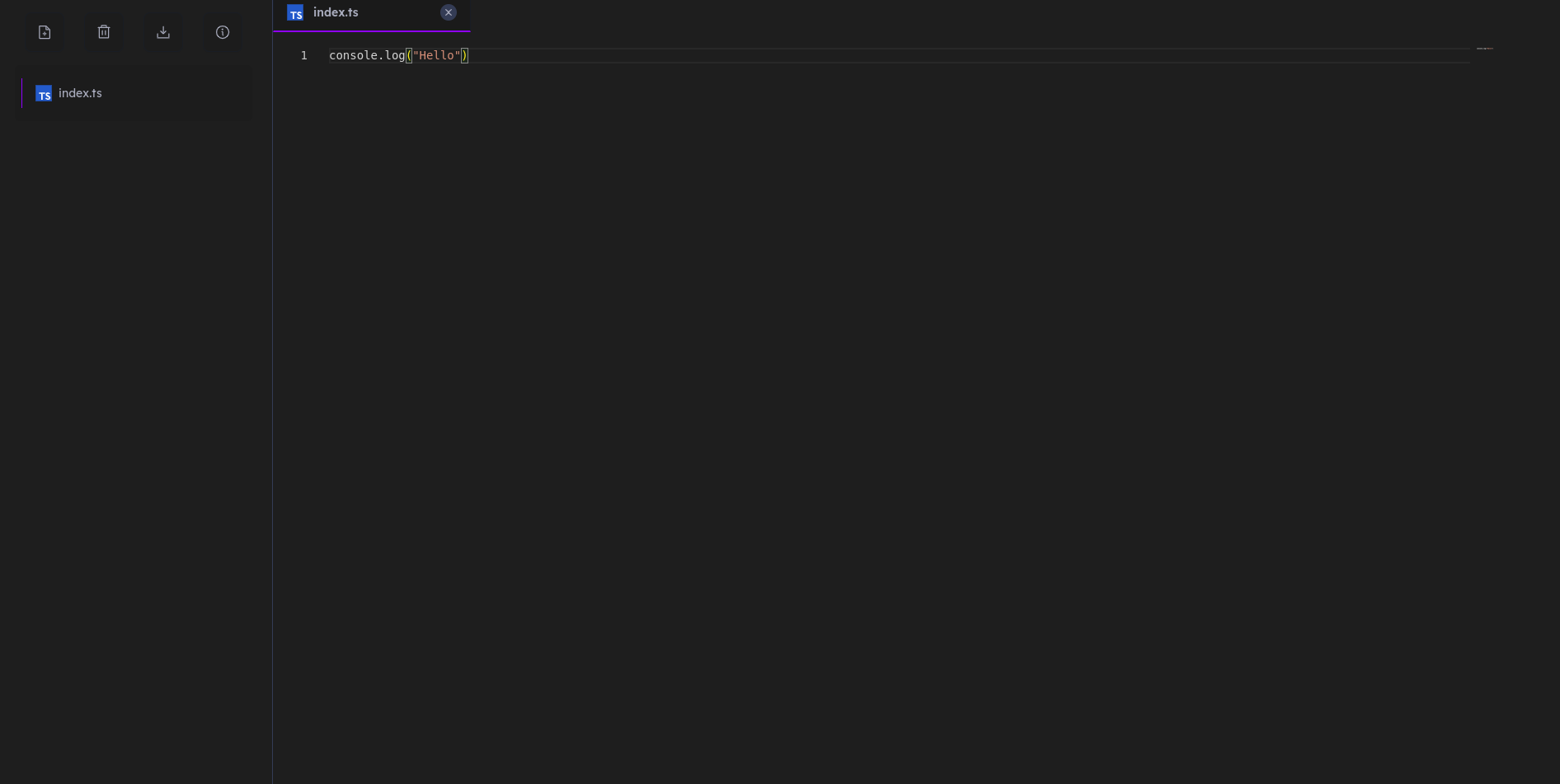The image size is (1560, 784).
Task: Click the TS icon beside index.ts in sidebar
Action: tap(43, 93)
